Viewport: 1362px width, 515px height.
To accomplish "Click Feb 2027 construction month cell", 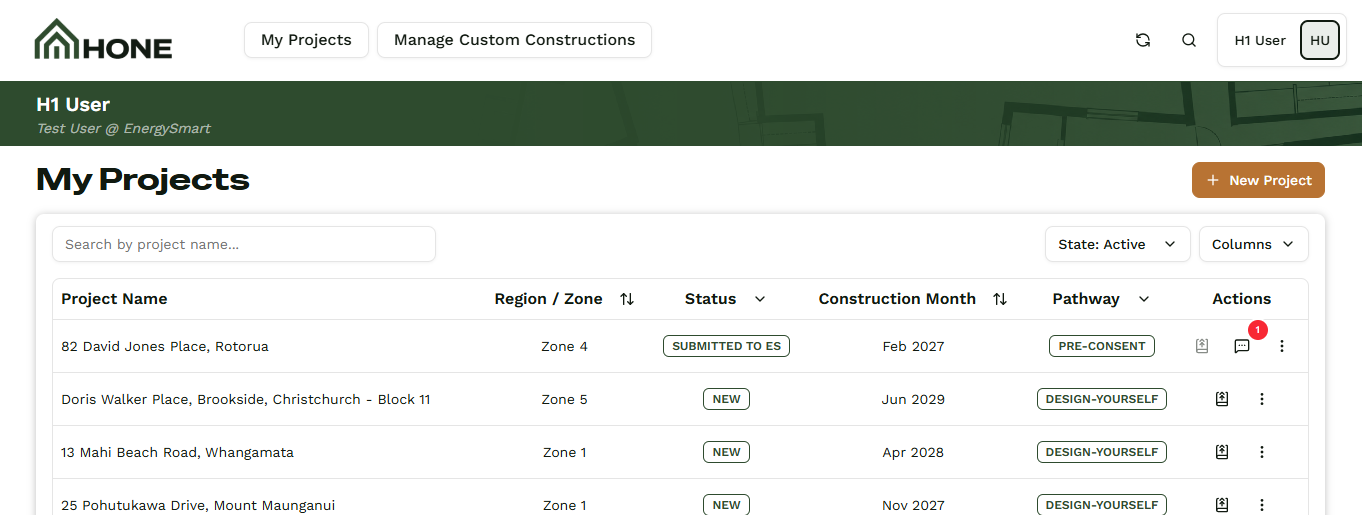I will tap(913, 346).
